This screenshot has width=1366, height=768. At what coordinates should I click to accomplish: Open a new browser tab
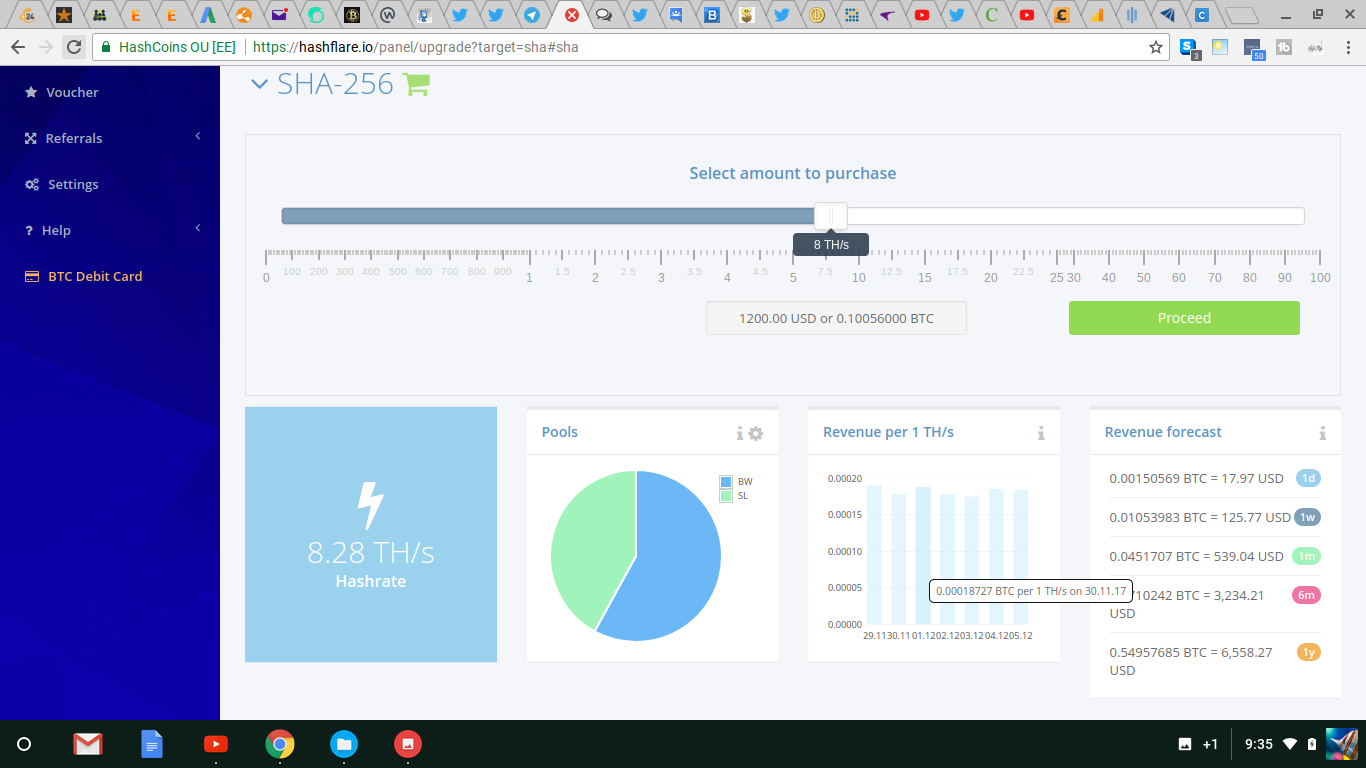tap(1241, 15)
